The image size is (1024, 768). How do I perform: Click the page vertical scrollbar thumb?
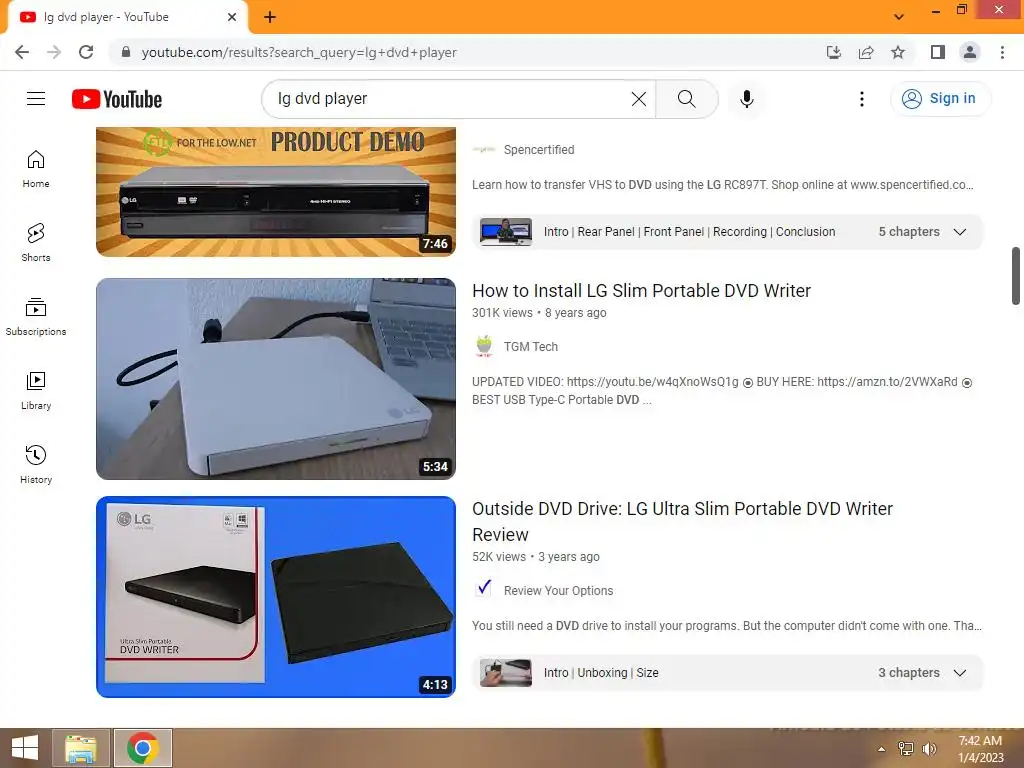pos(1016,276)
